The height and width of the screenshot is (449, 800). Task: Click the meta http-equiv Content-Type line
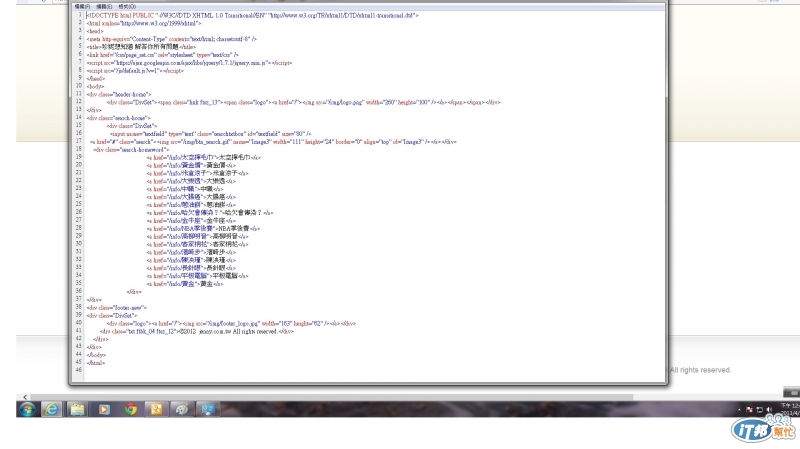[x=171, y=39]
